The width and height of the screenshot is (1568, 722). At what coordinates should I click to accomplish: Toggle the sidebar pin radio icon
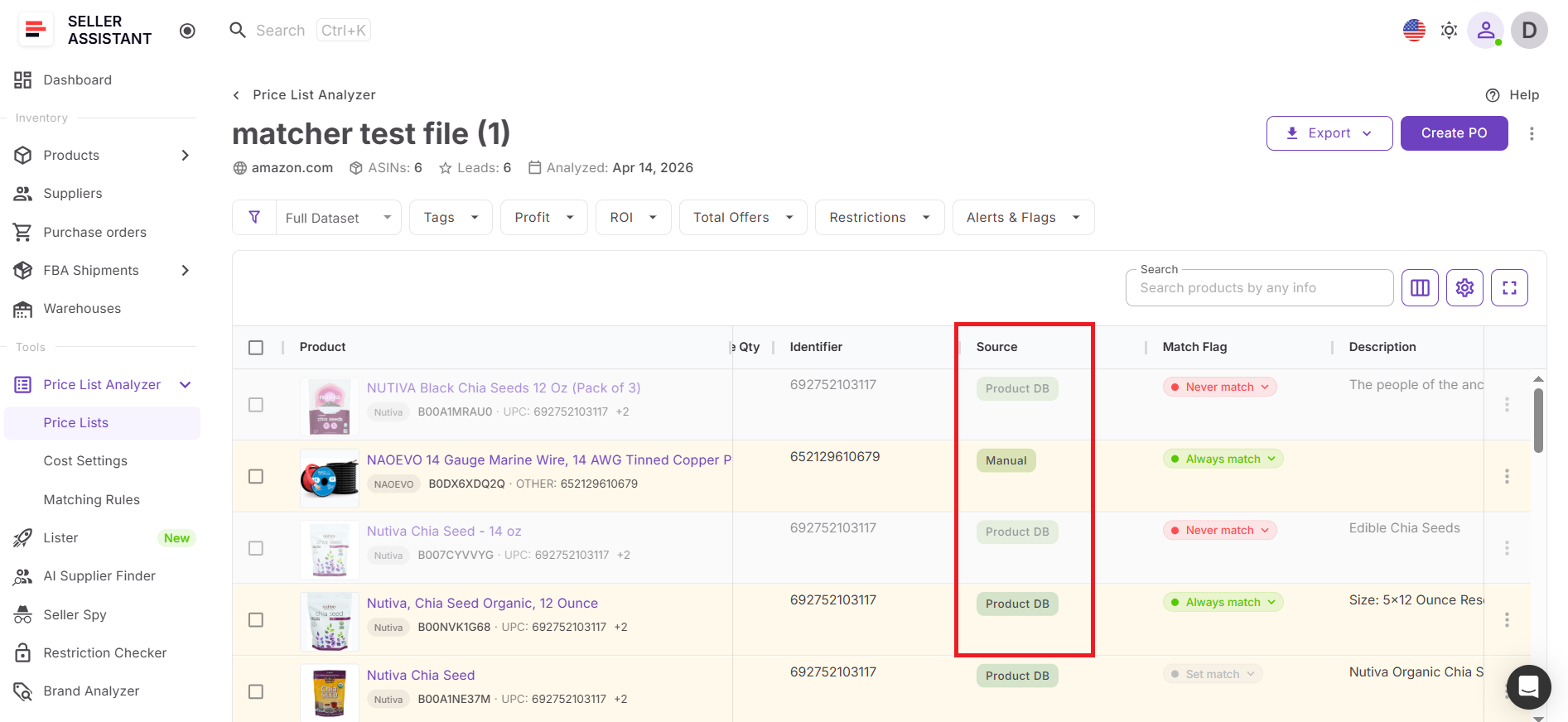(188, 31)
